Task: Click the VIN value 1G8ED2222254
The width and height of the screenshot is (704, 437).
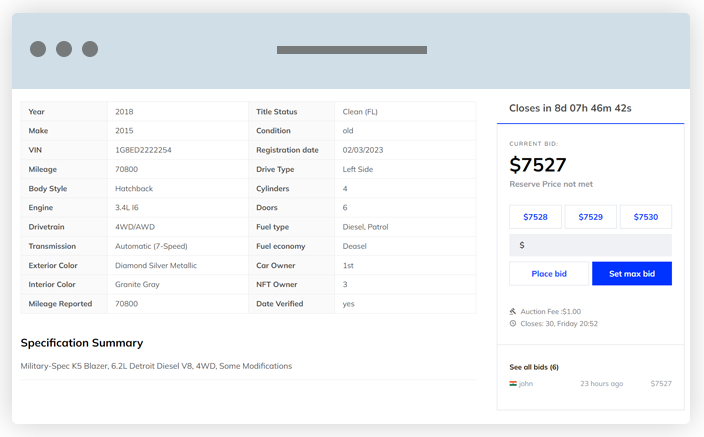Action: [143, 150]
